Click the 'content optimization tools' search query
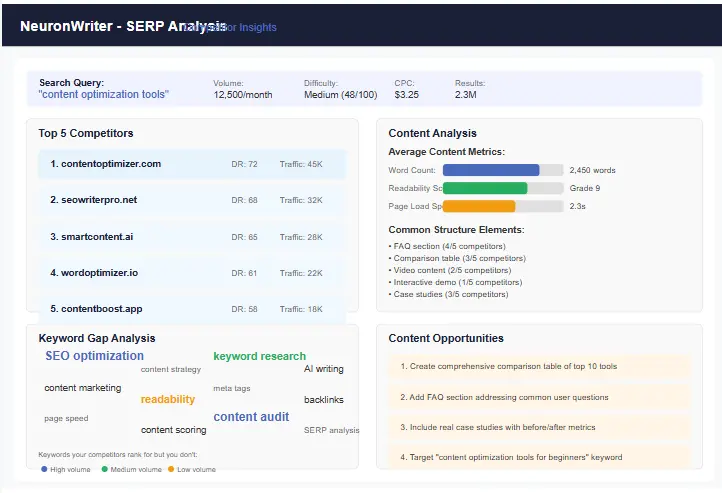The height and width of the screenshot is (493, 722). pos(104,94)
